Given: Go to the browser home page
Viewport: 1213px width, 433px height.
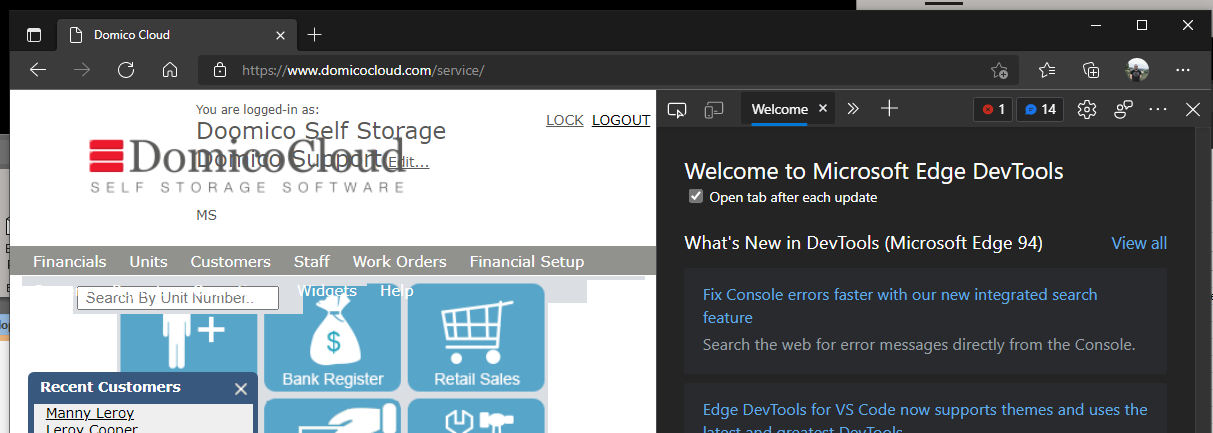Looking at the screenshot, I should tap(170, 70).
